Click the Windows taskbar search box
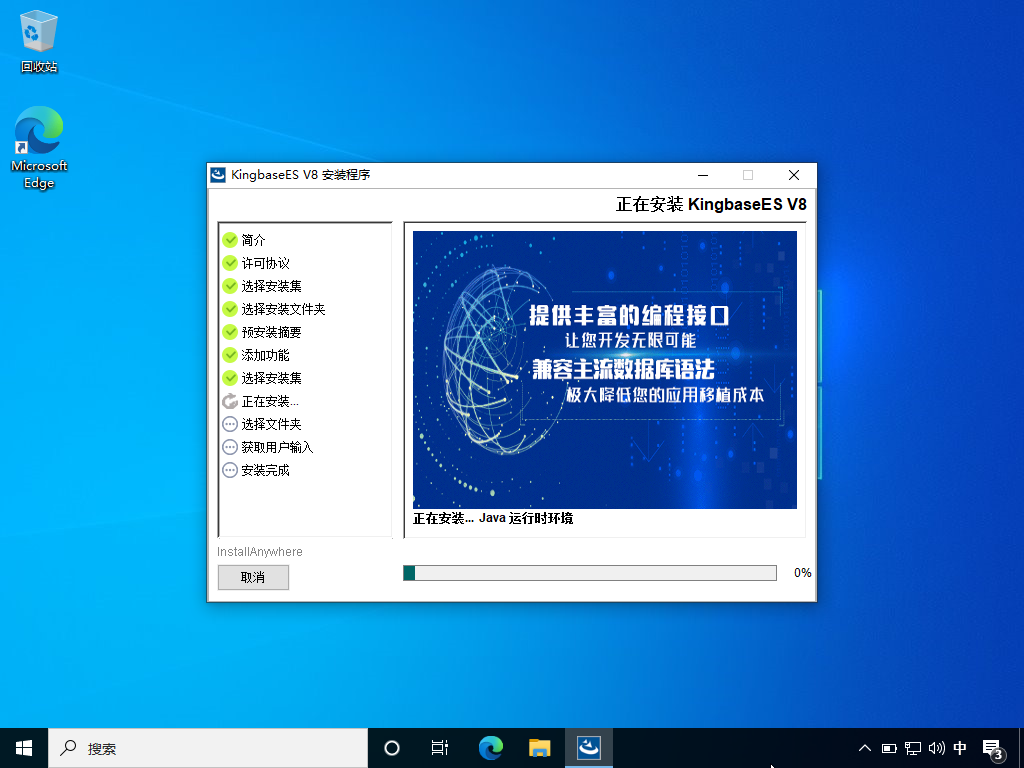The image size is (1024, 768). pos(208,747)
